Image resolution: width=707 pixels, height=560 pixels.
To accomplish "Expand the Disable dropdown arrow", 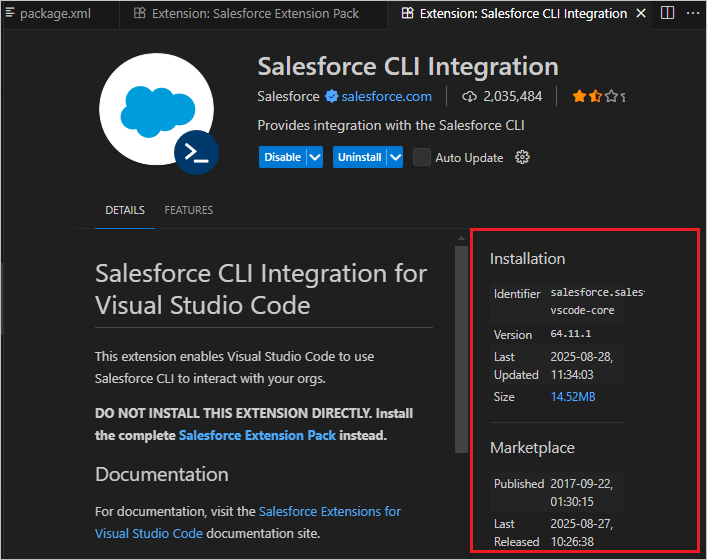I will (315, 157).
